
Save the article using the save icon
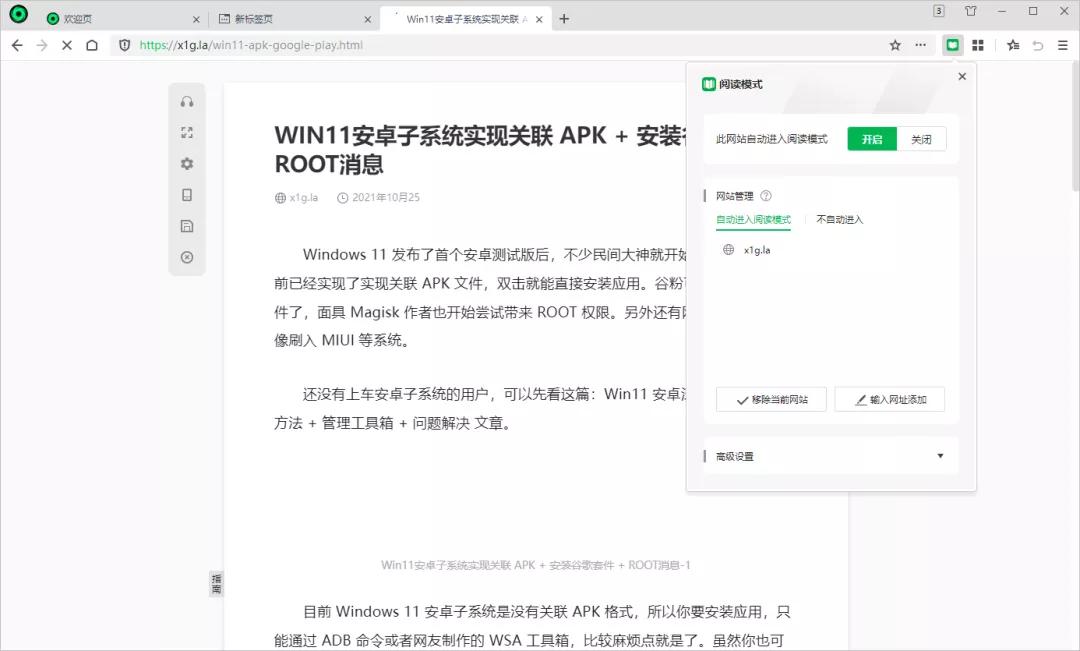186,225
